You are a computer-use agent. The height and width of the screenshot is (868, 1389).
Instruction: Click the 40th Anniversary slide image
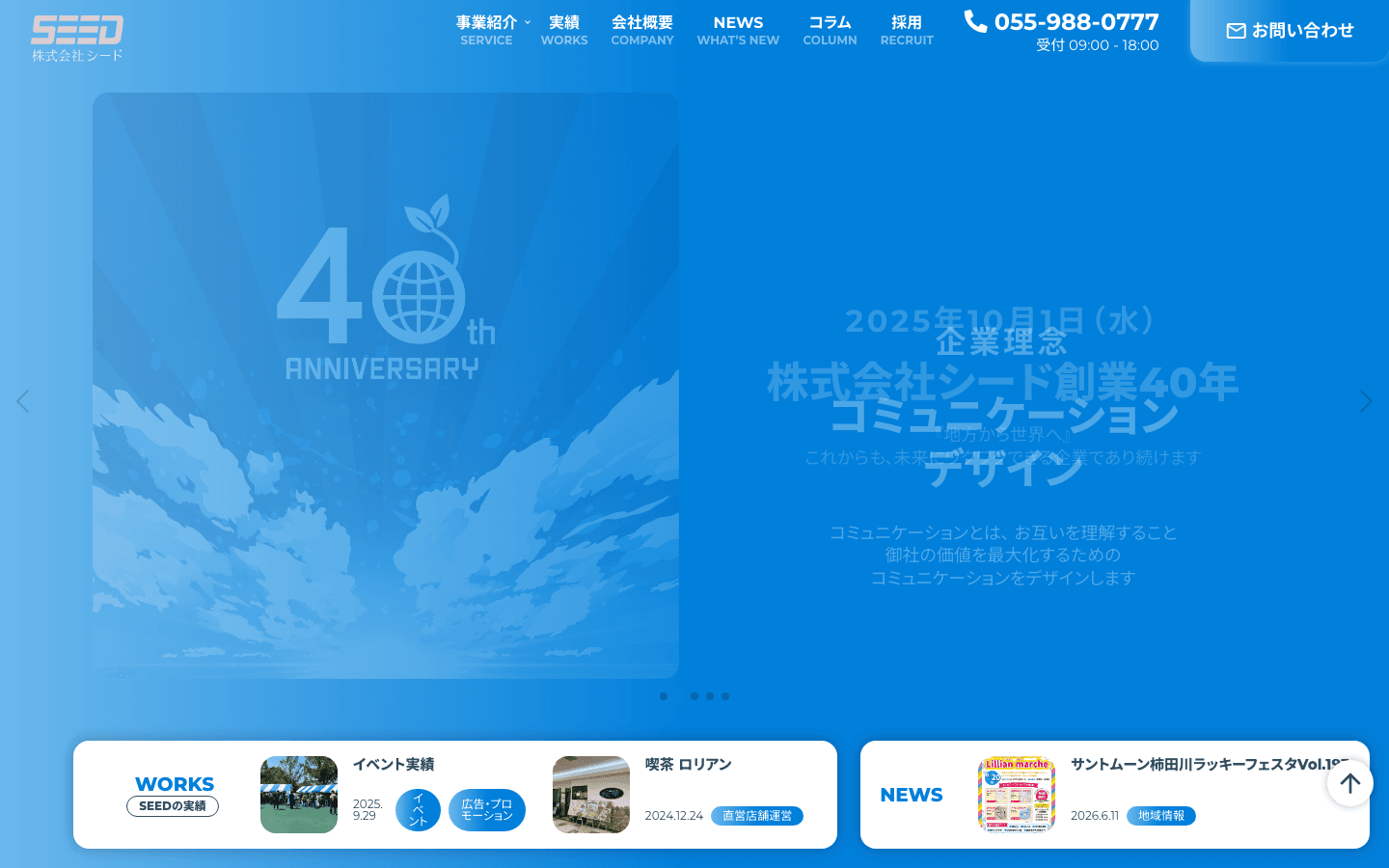pyautogui.click(x=386, y=386)
